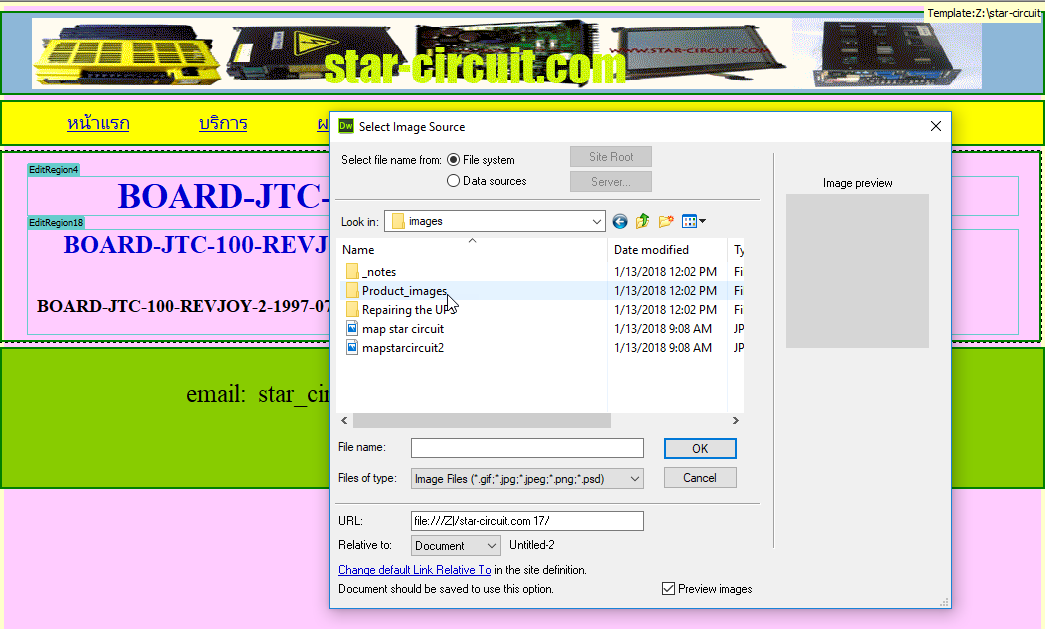Click the disabled Site Root button
The width and height of the screenshot is (1045, 629).
click(x=610, y=157)
